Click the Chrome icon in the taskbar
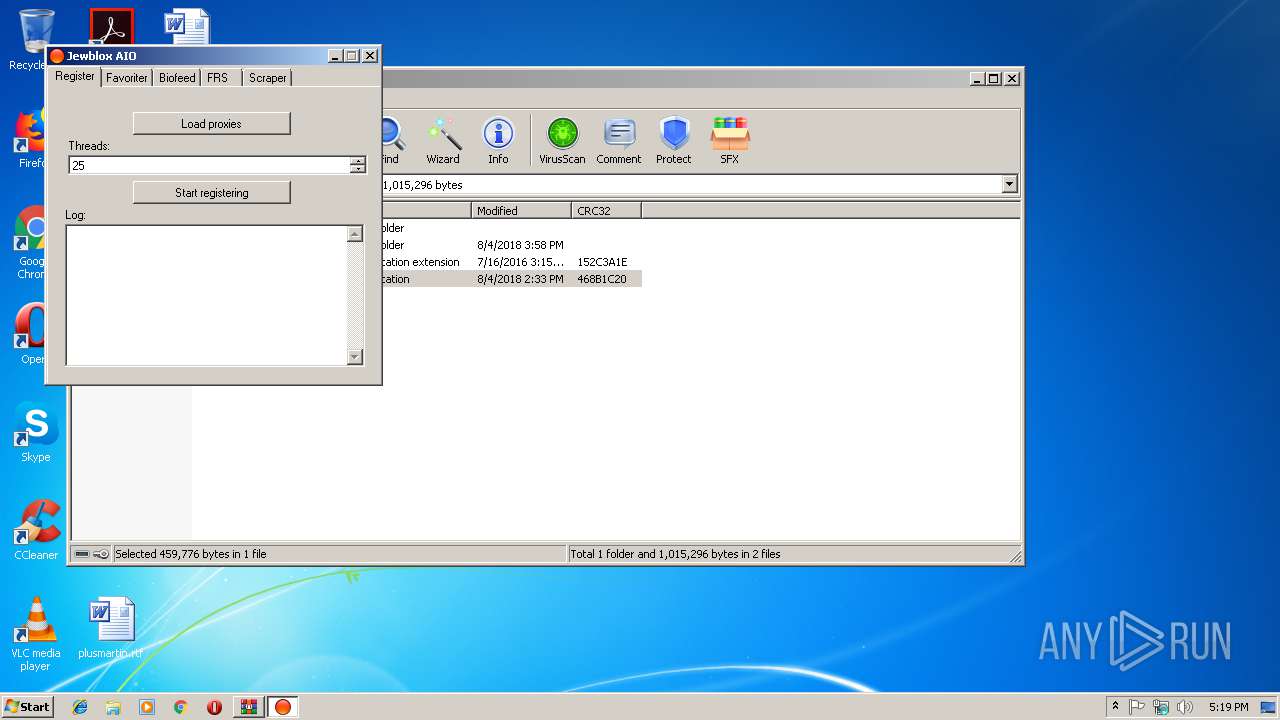This screenshot has width=1280, height=720. coord(180,707)
